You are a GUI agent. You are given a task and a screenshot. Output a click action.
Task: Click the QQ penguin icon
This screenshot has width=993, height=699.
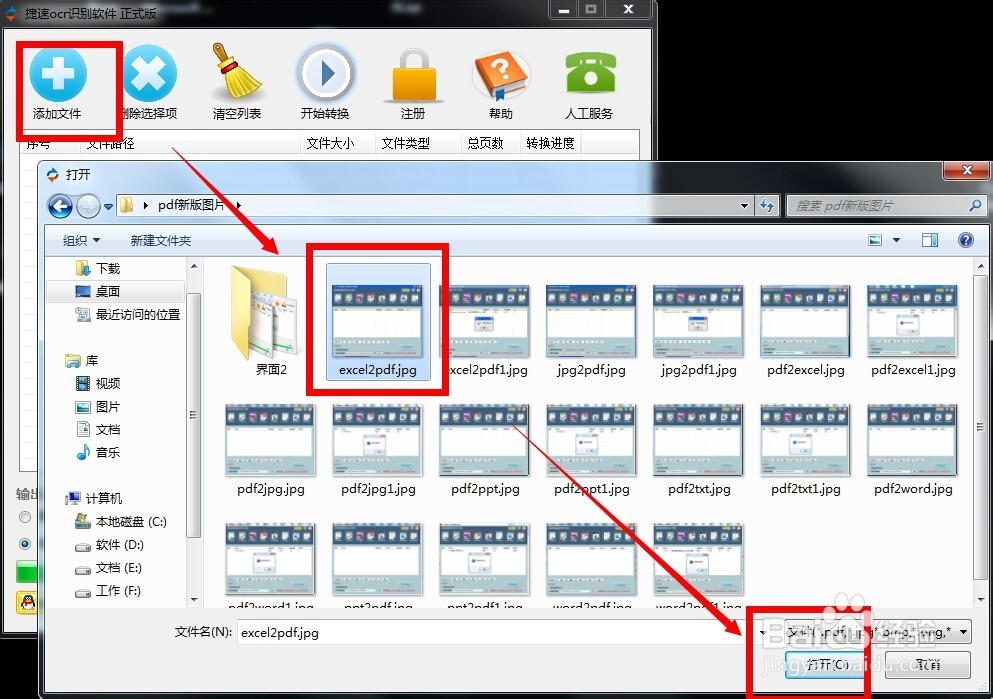(26, 602)
